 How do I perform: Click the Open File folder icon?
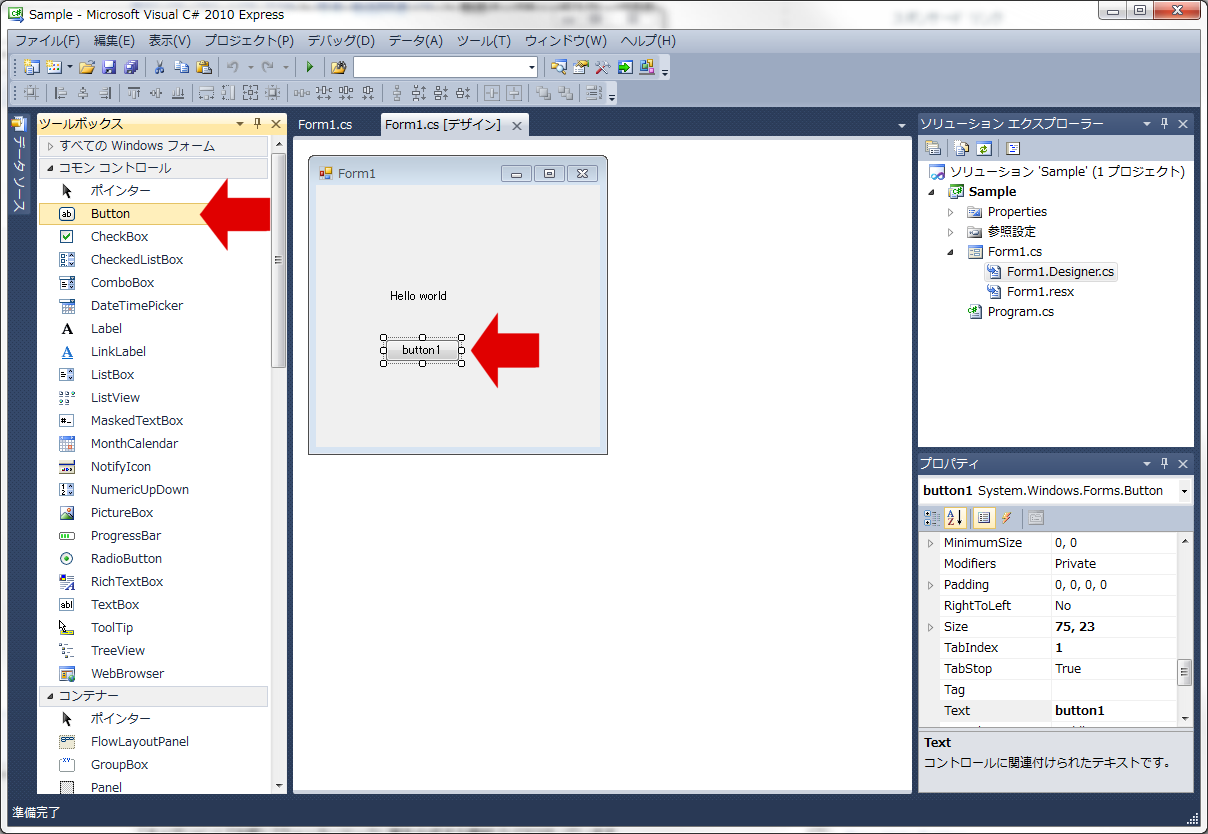86,67
